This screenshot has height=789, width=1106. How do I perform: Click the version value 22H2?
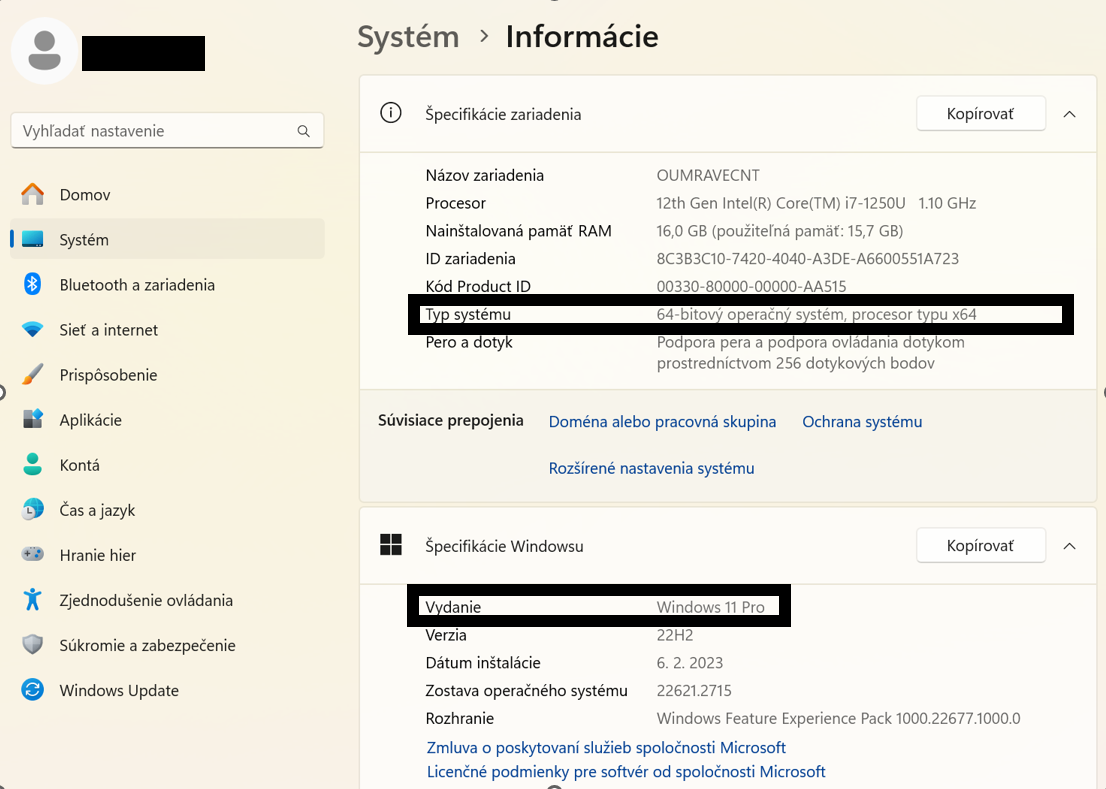675,635
